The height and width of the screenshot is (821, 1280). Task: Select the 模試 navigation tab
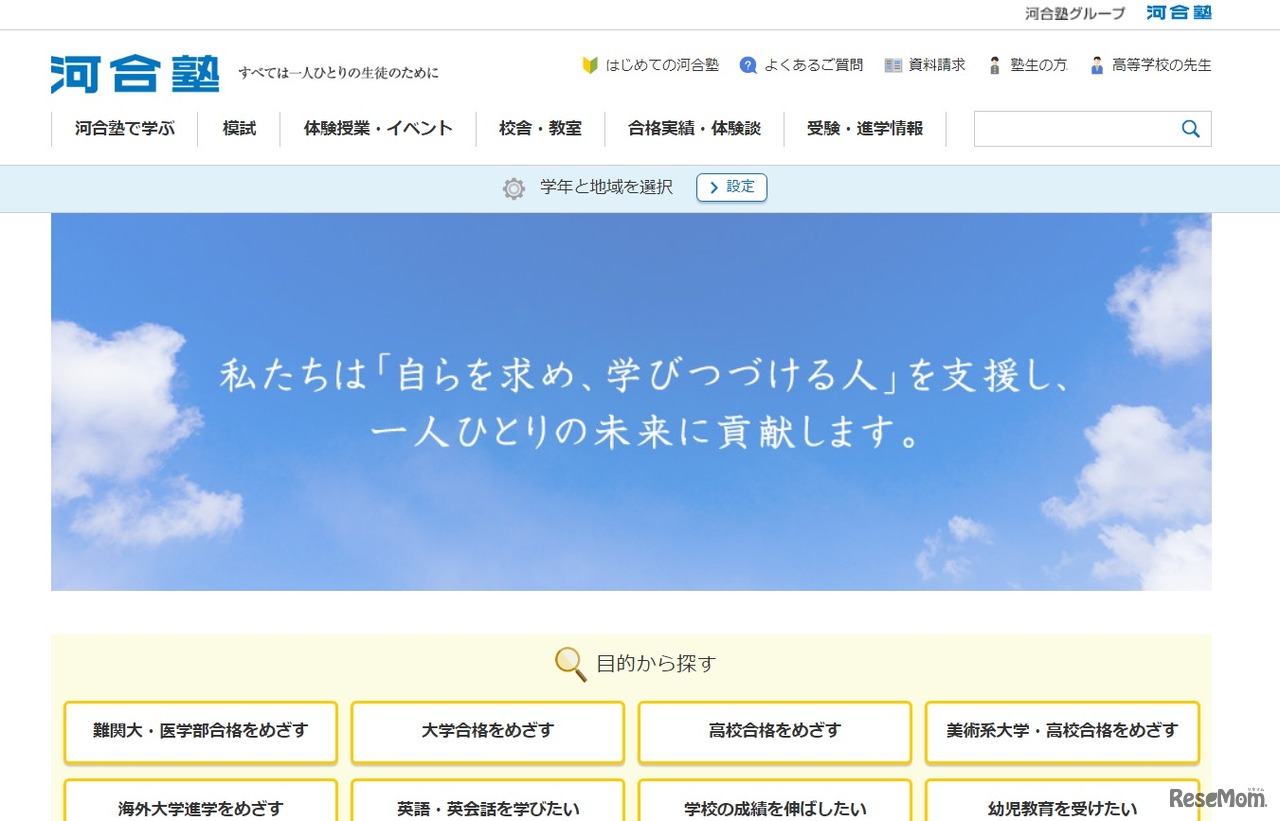click(238, 128)
